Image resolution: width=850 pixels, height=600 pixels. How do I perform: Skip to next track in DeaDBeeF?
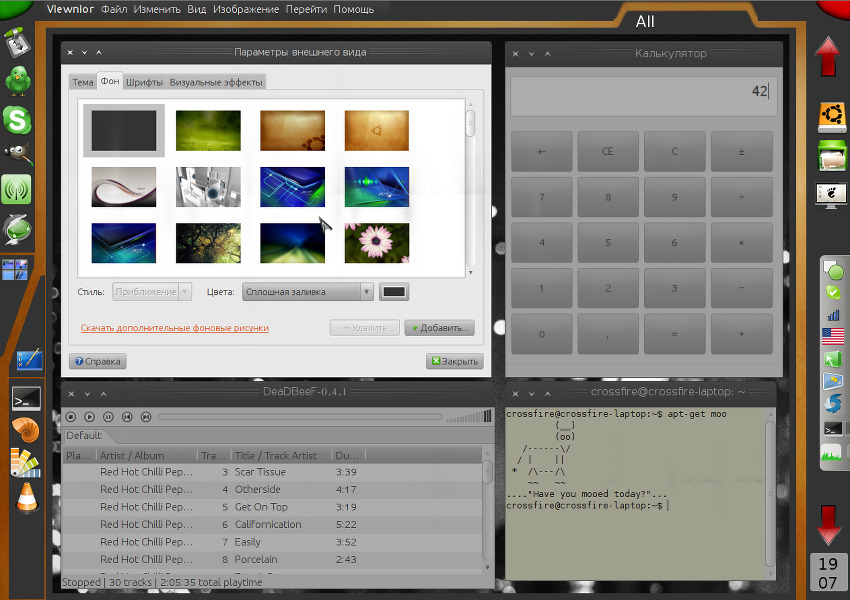coord(146,417)
